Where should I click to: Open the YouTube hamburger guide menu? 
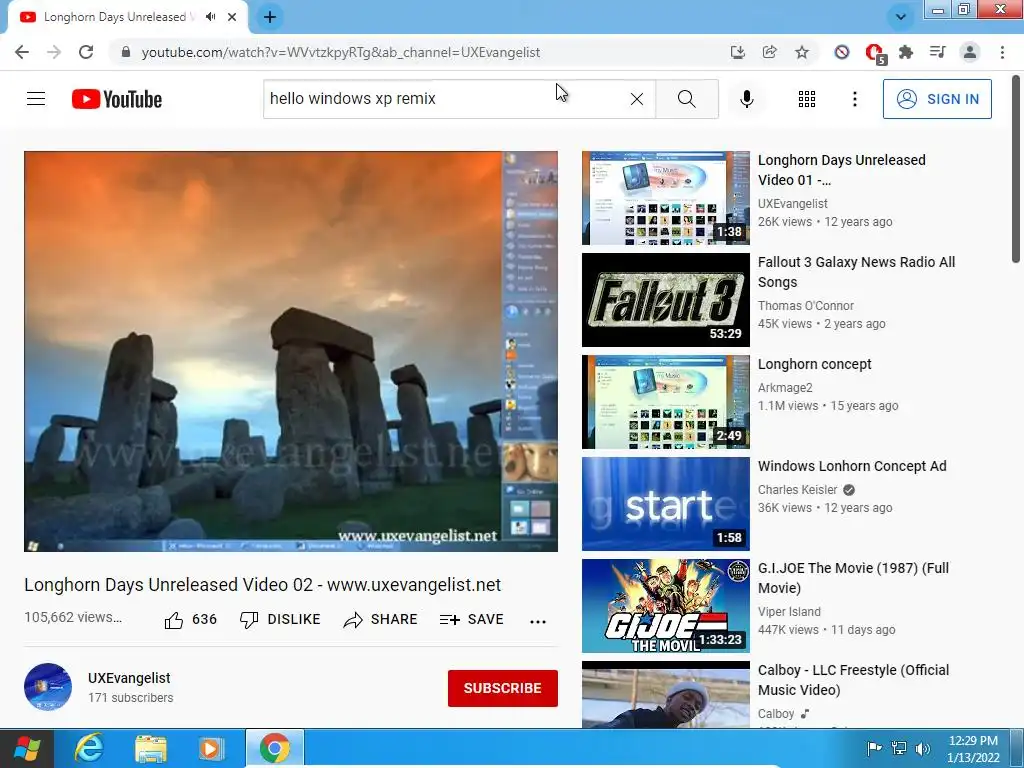(x=36, y=99)
